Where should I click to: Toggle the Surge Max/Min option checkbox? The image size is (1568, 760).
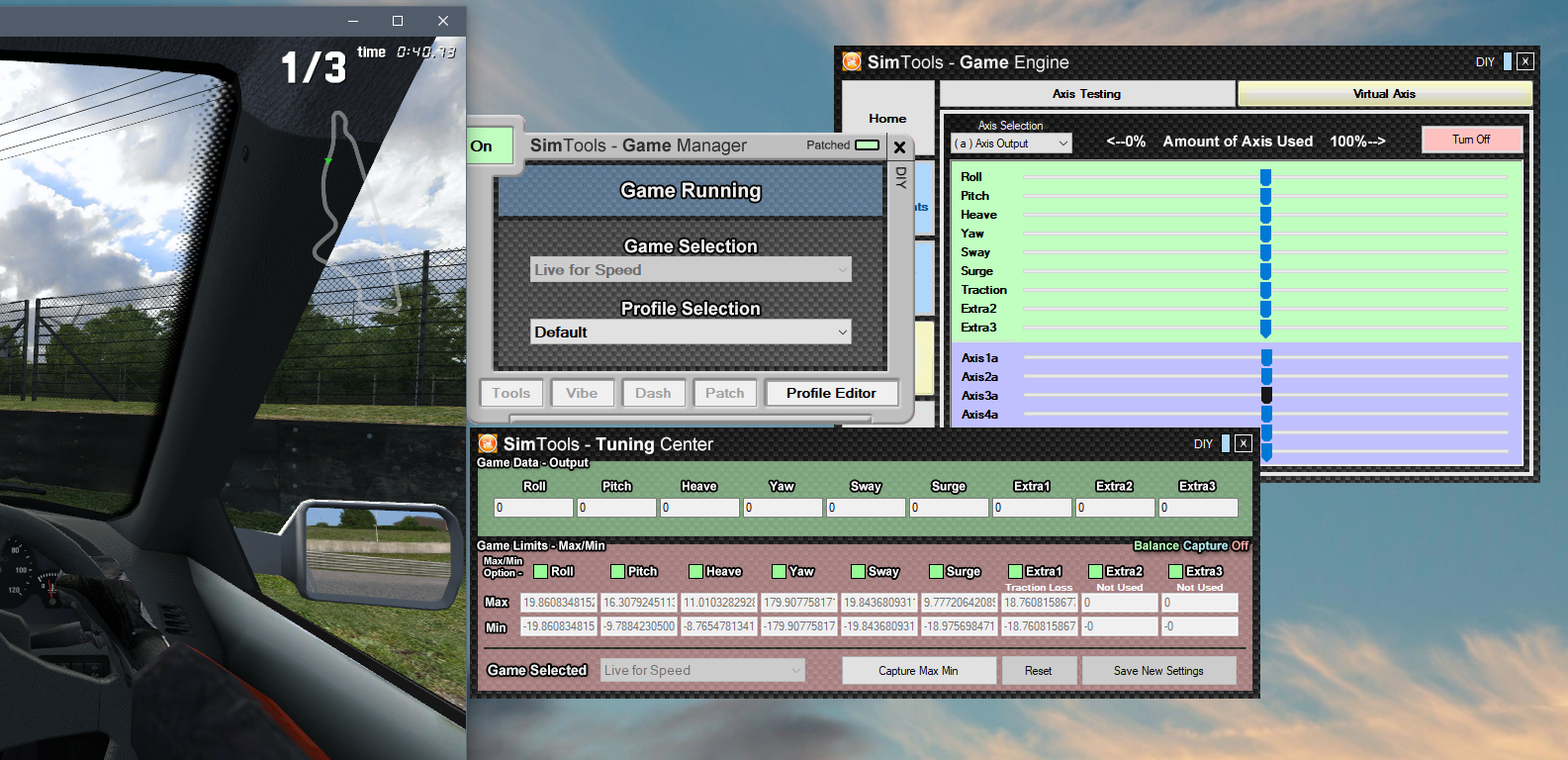point(936,571)
